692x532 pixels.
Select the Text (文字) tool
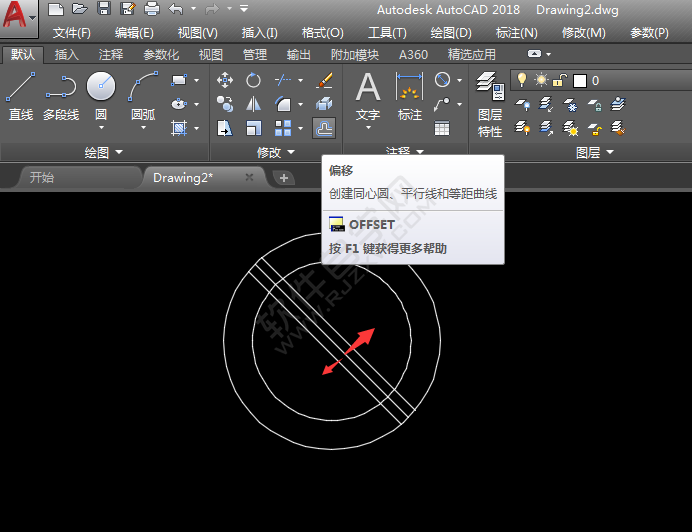[x=368, y=96]
